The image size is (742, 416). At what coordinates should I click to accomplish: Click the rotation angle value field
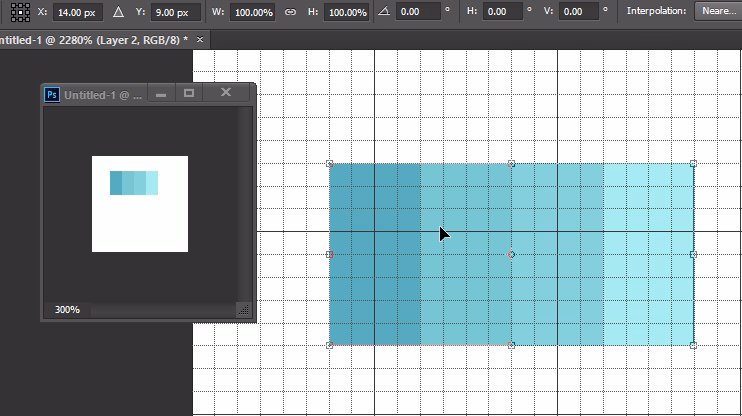(418, 11)
